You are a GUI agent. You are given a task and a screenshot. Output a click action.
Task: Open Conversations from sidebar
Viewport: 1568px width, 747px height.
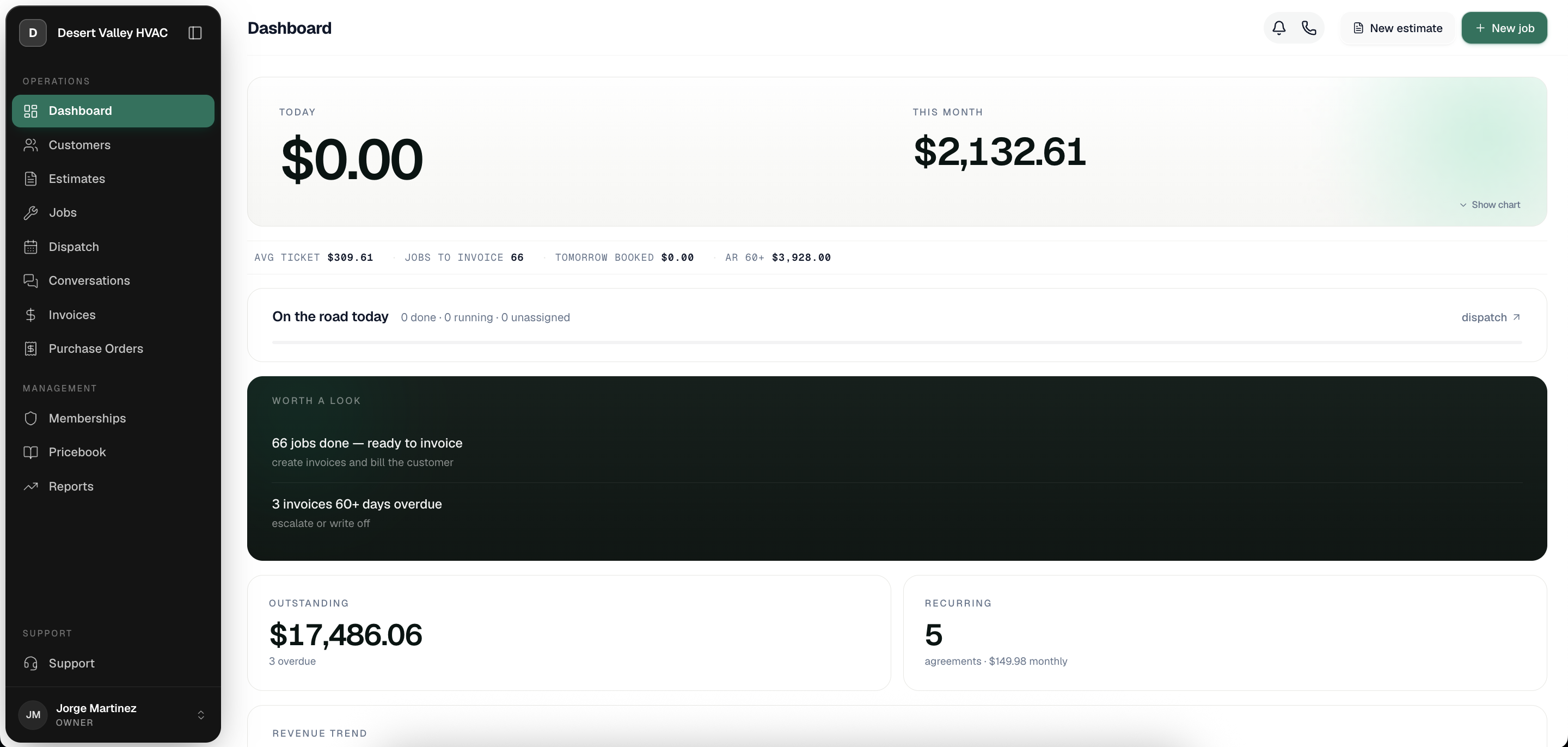click(113, 280)
